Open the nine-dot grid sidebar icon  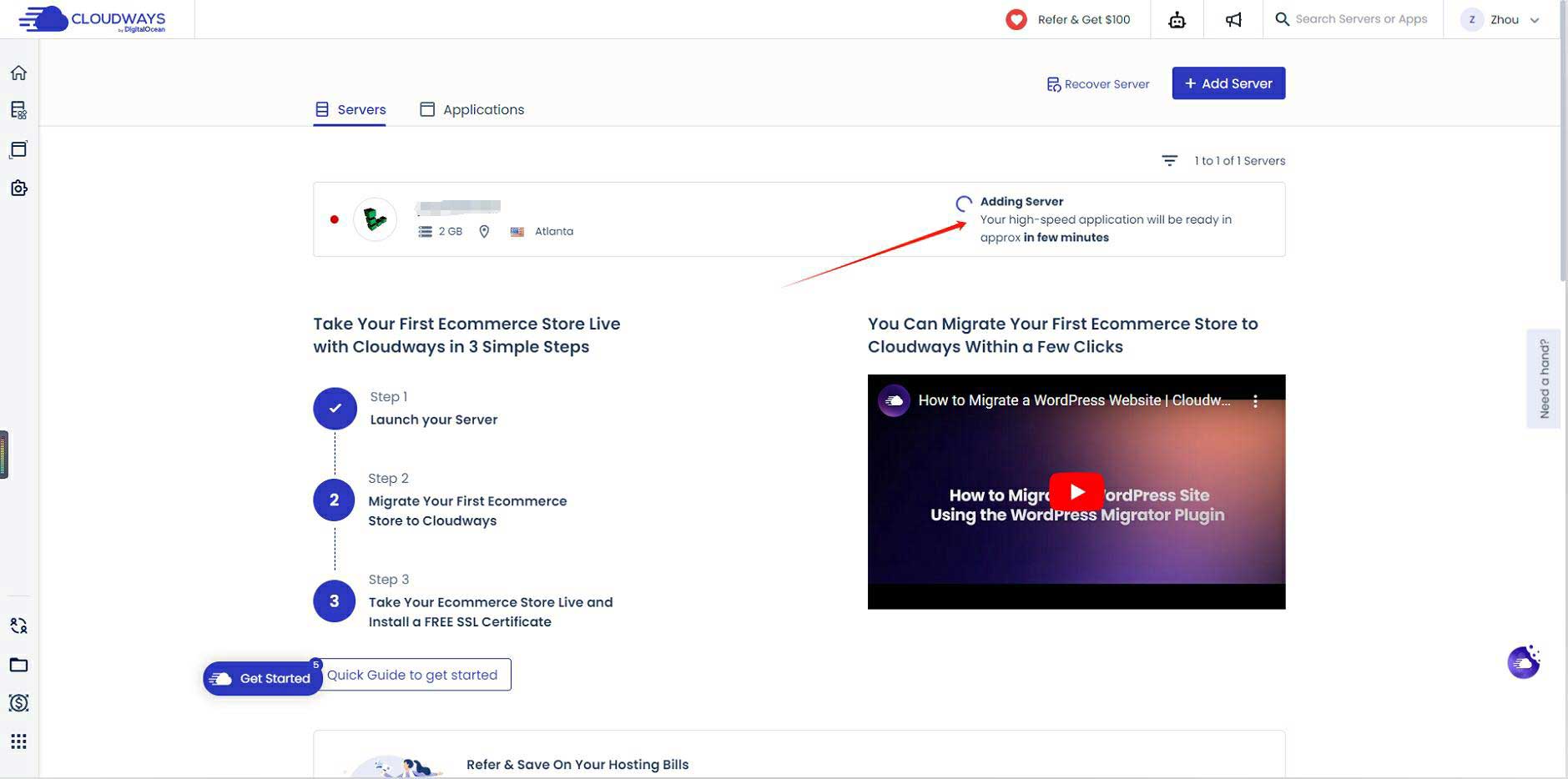point(18,741)
